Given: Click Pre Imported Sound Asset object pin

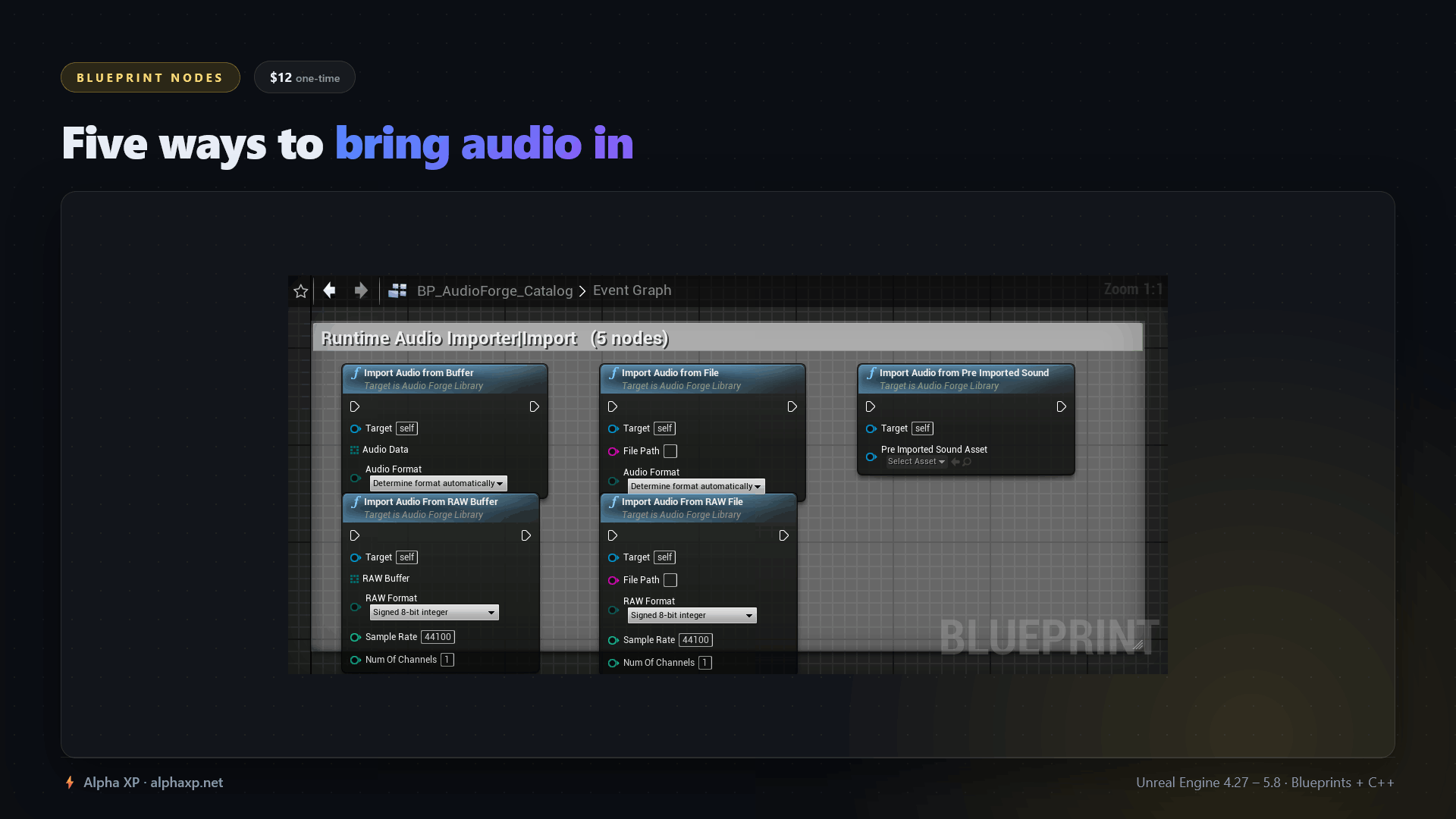Looking at the screenshot, I should pos(871,457).
